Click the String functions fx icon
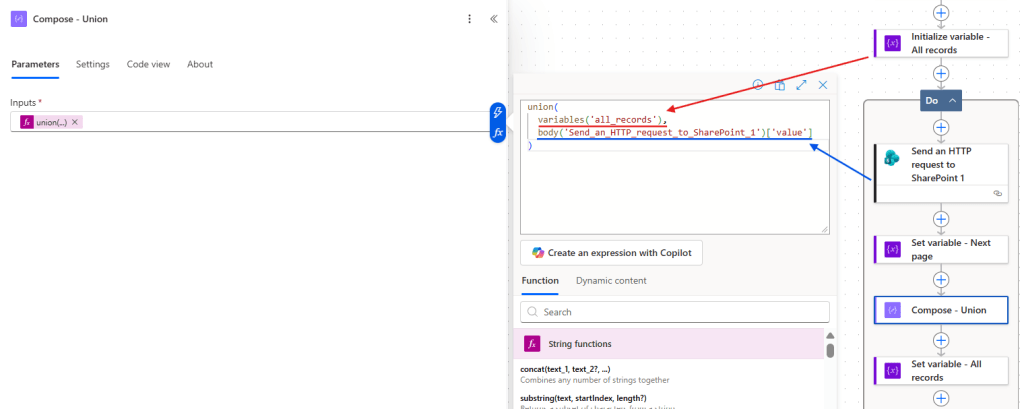The image size is (1022, 409). tap(533, 343)
